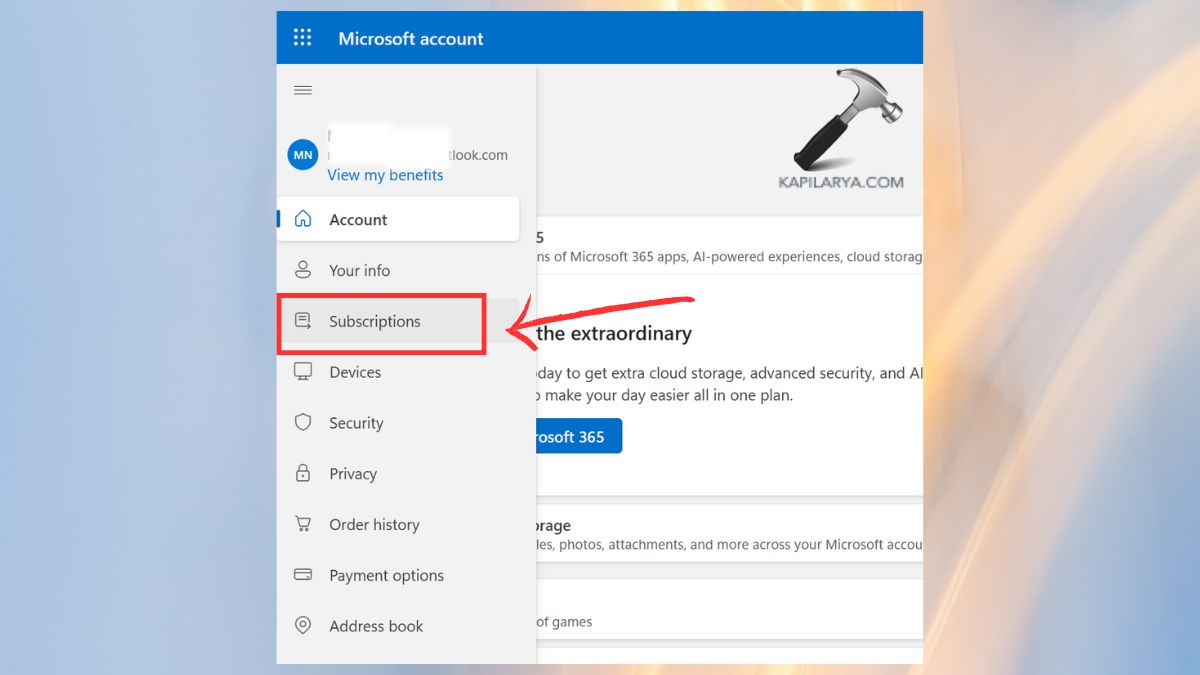Click the monitor icon next to Devices
Screen dimensions: 1200x675
click(x=303, y=371)
